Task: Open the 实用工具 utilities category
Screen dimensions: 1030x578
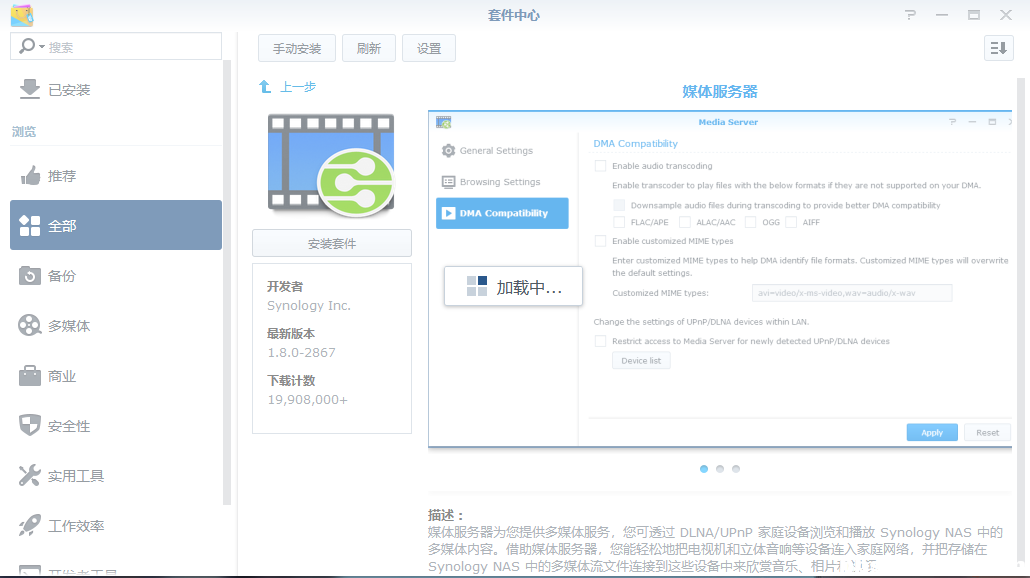Action: click(x=116, y=476)
